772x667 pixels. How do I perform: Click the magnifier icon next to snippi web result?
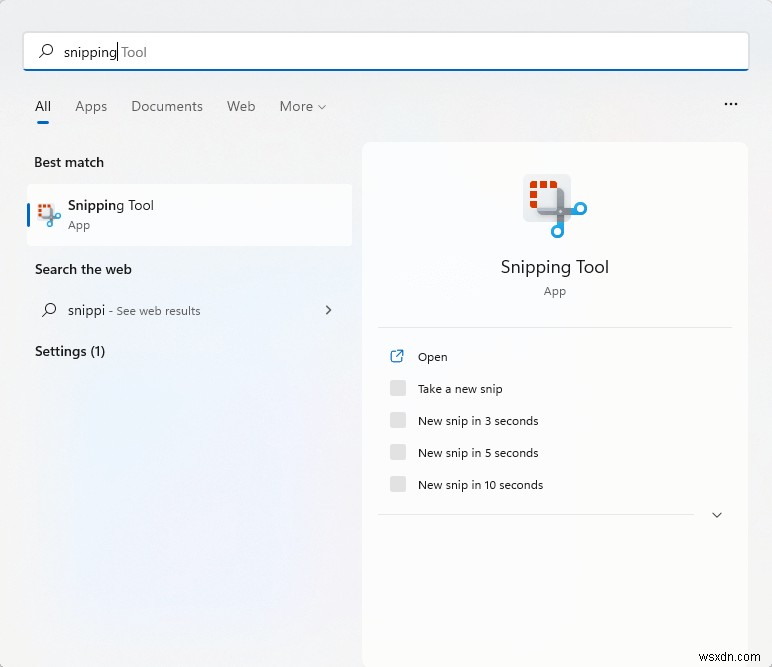pos(49,310)
